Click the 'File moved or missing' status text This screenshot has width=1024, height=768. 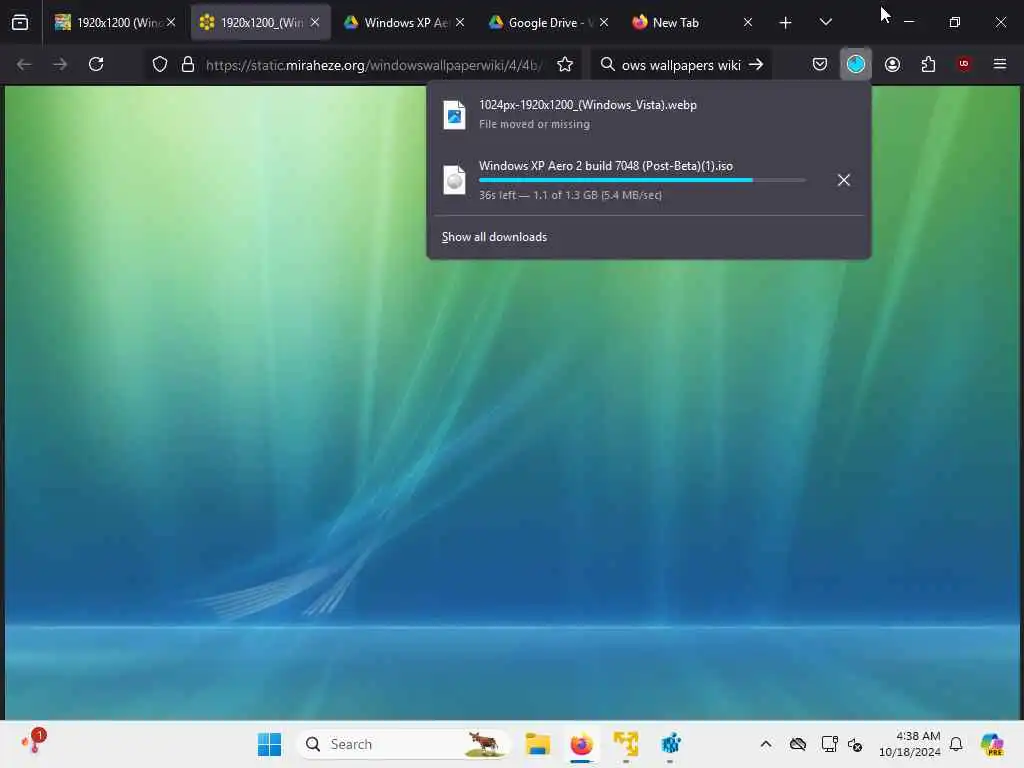coord(534,124)
